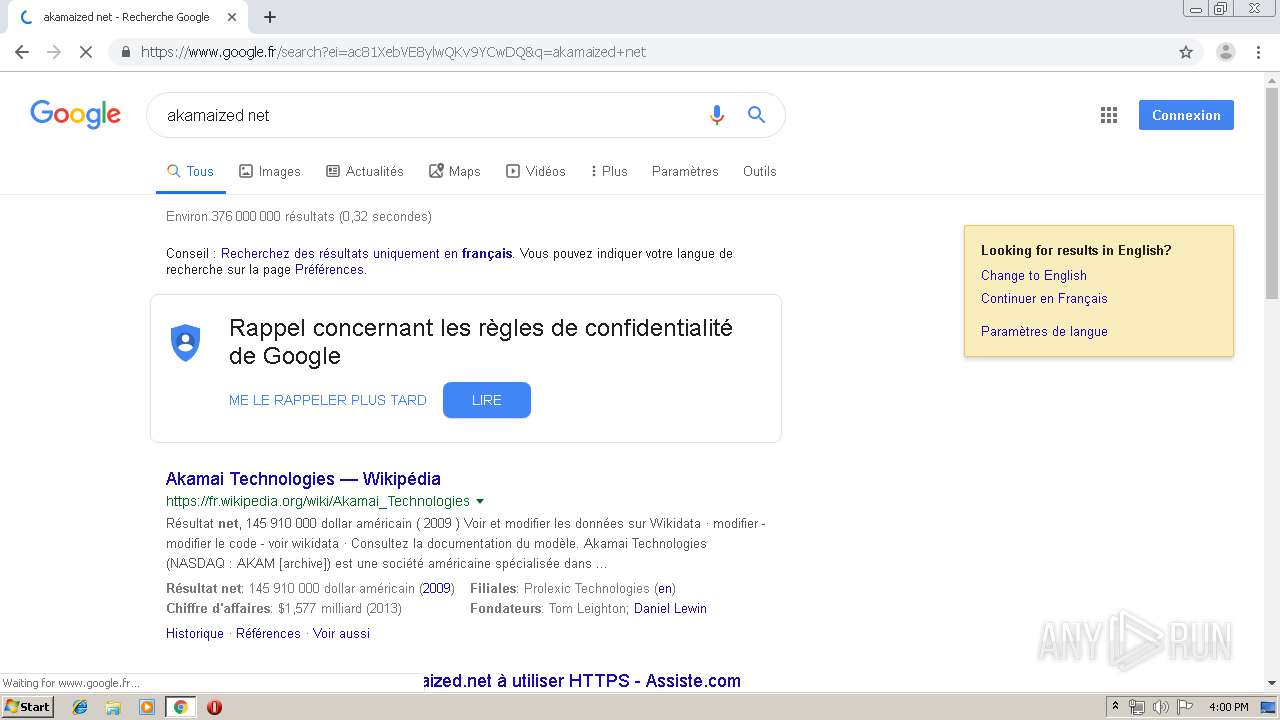The height and width of the screenshot is (720, 1280).
Task: Click Recherchez des résultats uniquement en français
Action: [367, 254]
